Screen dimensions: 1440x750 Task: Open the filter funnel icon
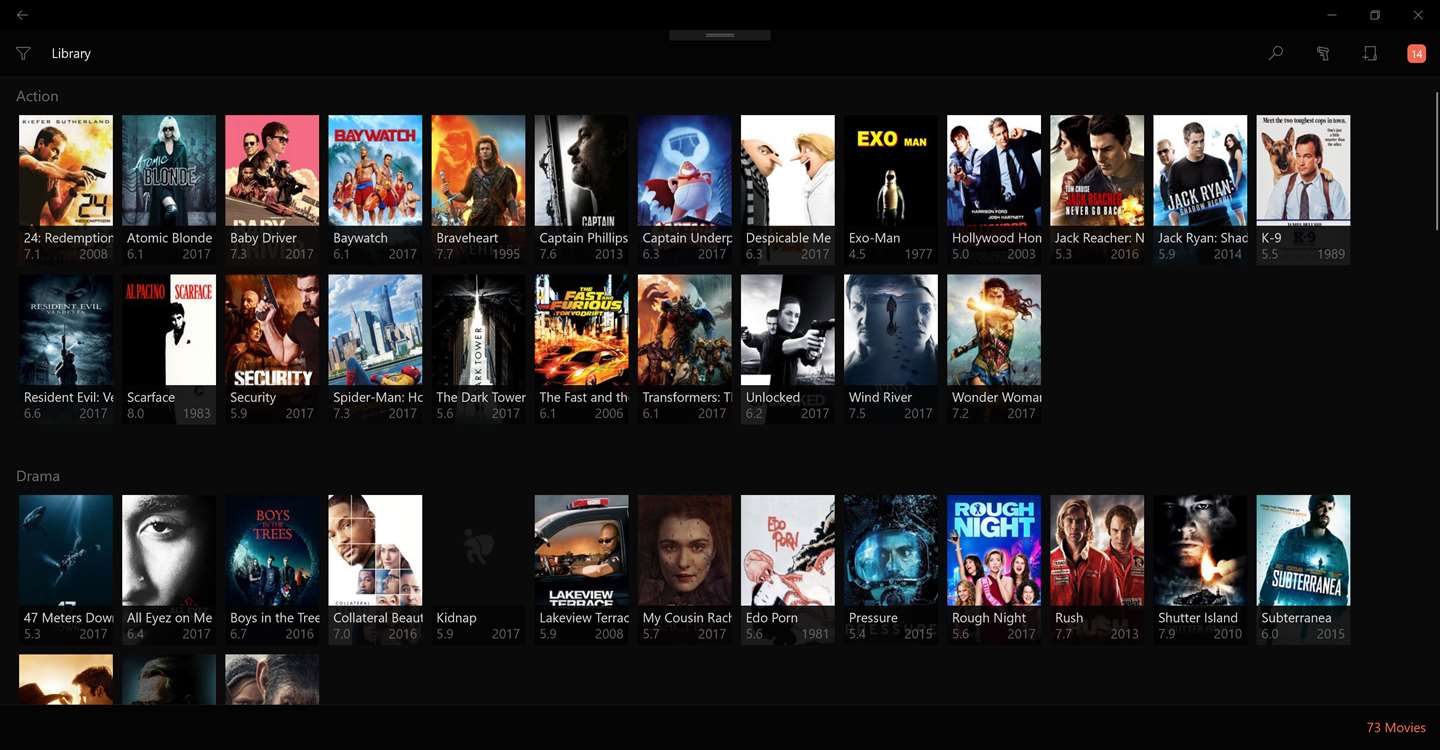point(23,53)
